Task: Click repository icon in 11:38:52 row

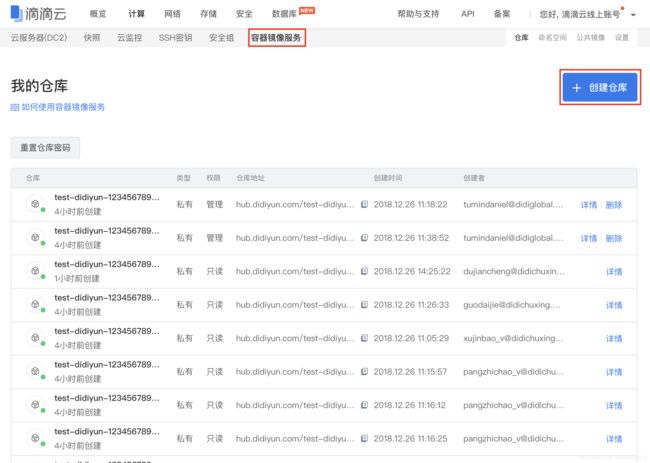Action: 36,238
